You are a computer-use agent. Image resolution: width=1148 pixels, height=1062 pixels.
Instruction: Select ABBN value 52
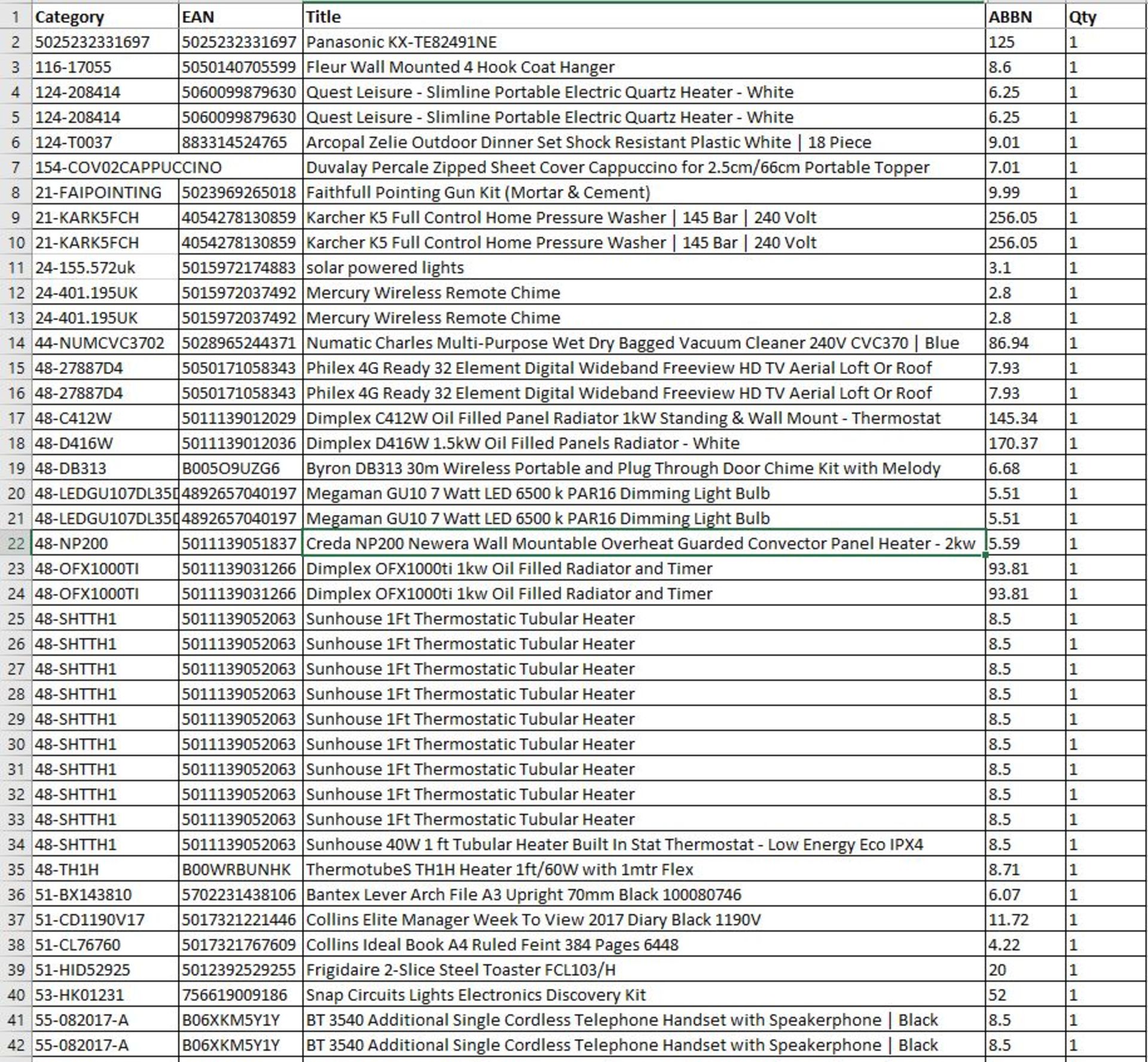point(1025,995)
